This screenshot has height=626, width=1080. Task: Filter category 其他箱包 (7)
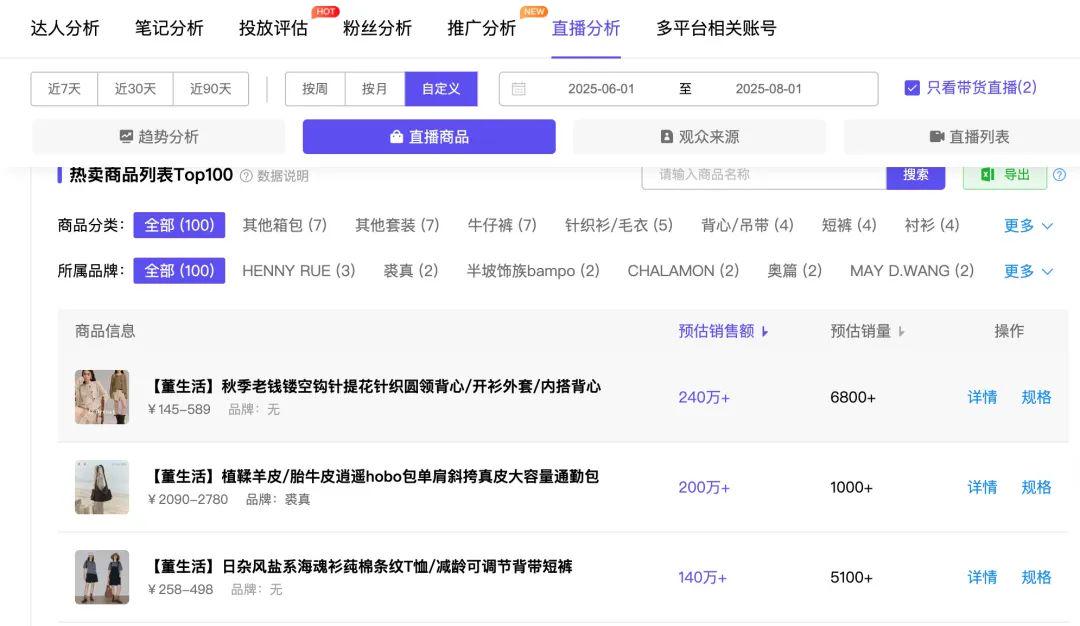(x=284, y=225)
